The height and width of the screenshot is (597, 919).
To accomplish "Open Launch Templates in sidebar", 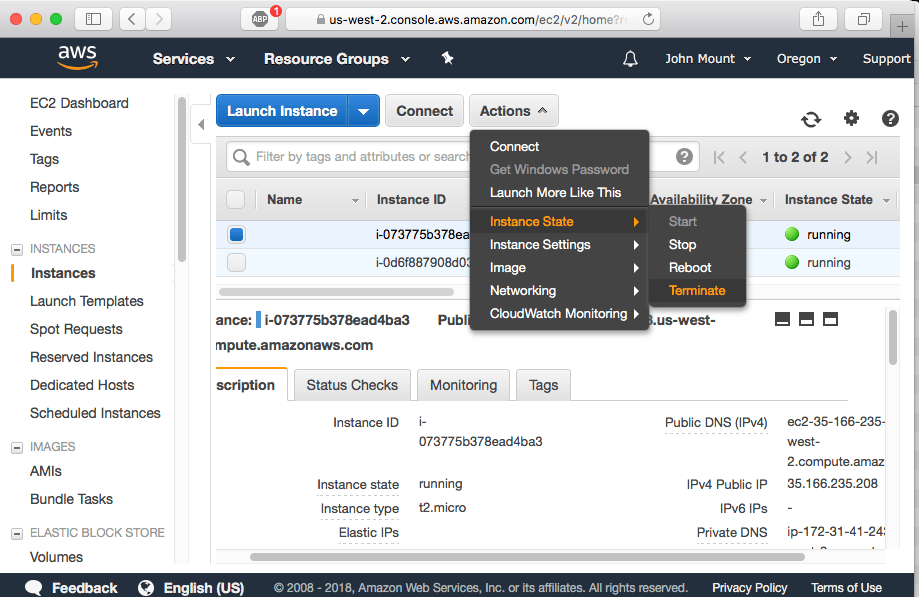I will (x=87, y=301).
